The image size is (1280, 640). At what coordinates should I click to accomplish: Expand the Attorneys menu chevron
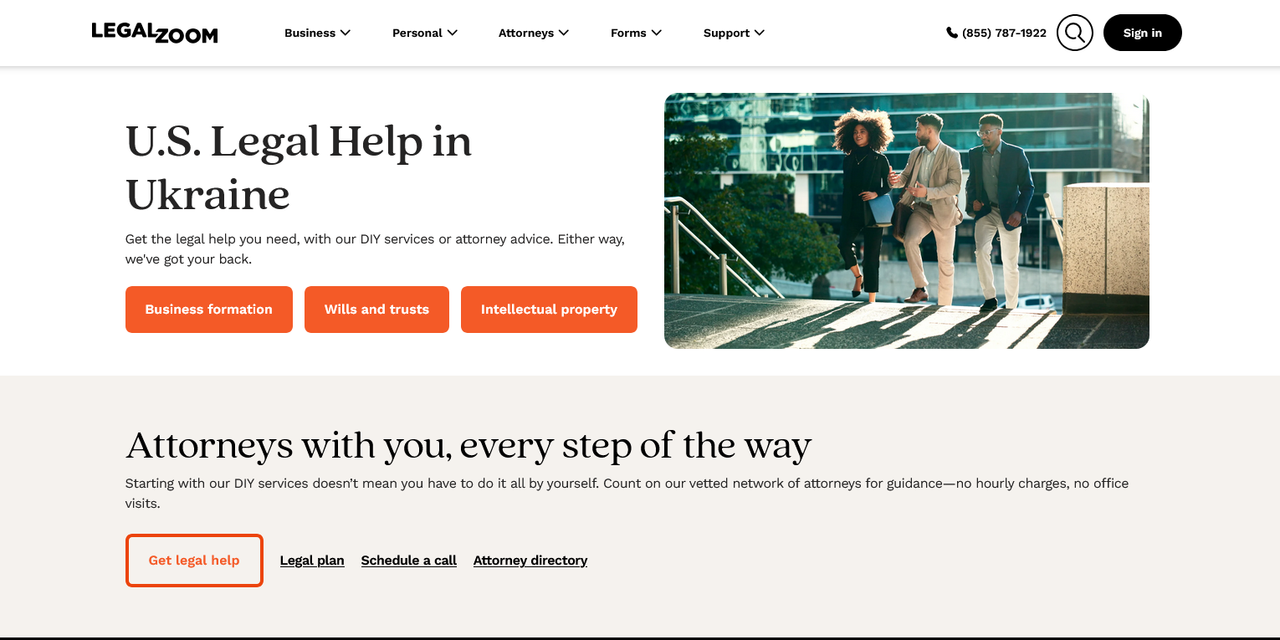(x=564, y=33)
